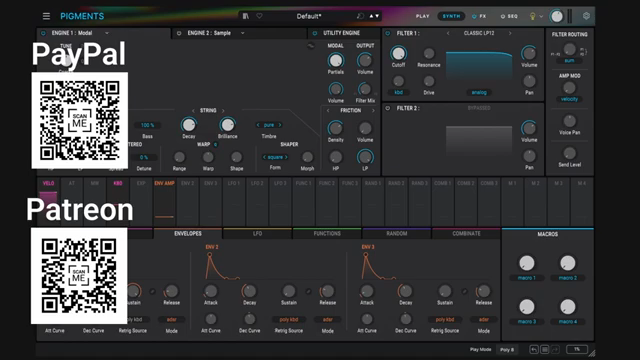Load previous preset with the up arrow
The height and width of the screenshot is (360, 640).
(371, 16)
